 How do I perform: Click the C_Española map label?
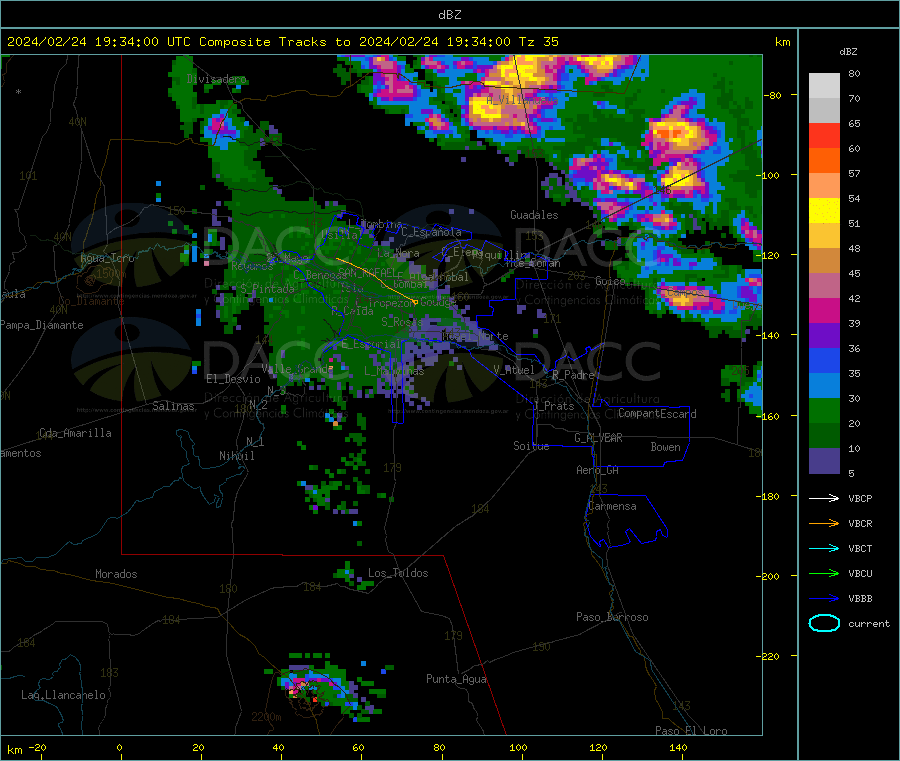click(x=431, y=232)
